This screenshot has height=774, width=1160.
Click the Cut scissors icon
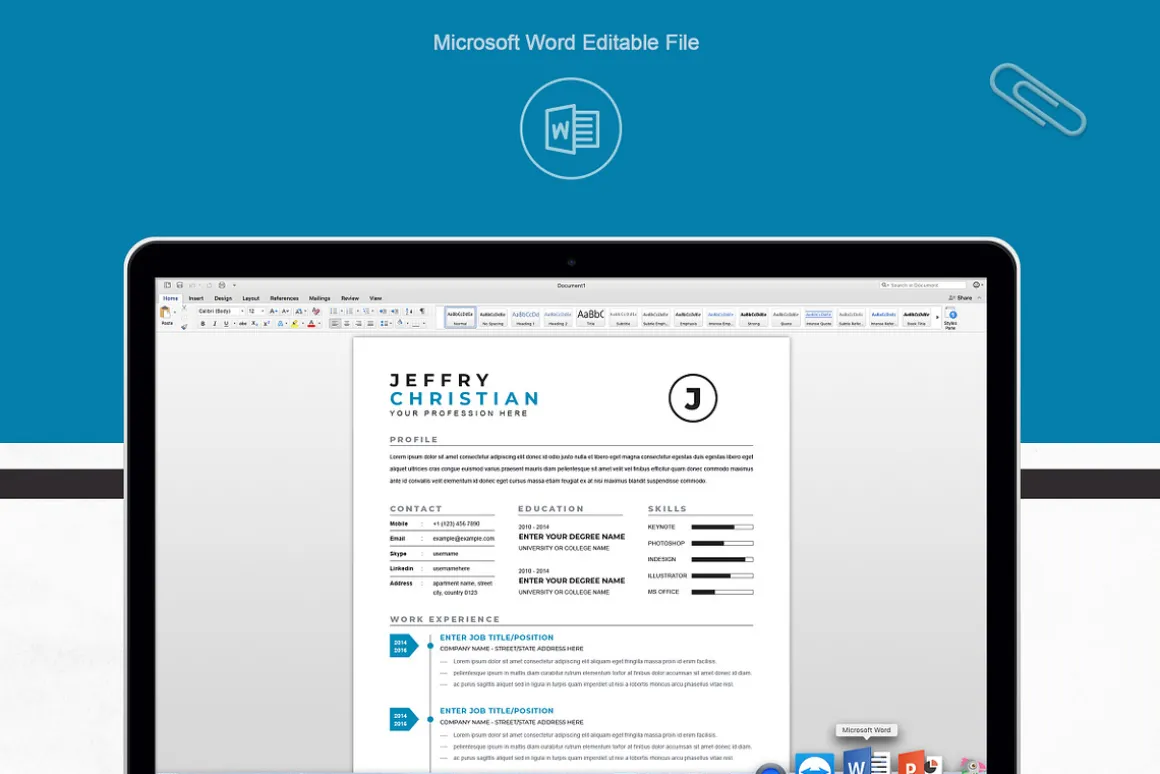point(184,308)
